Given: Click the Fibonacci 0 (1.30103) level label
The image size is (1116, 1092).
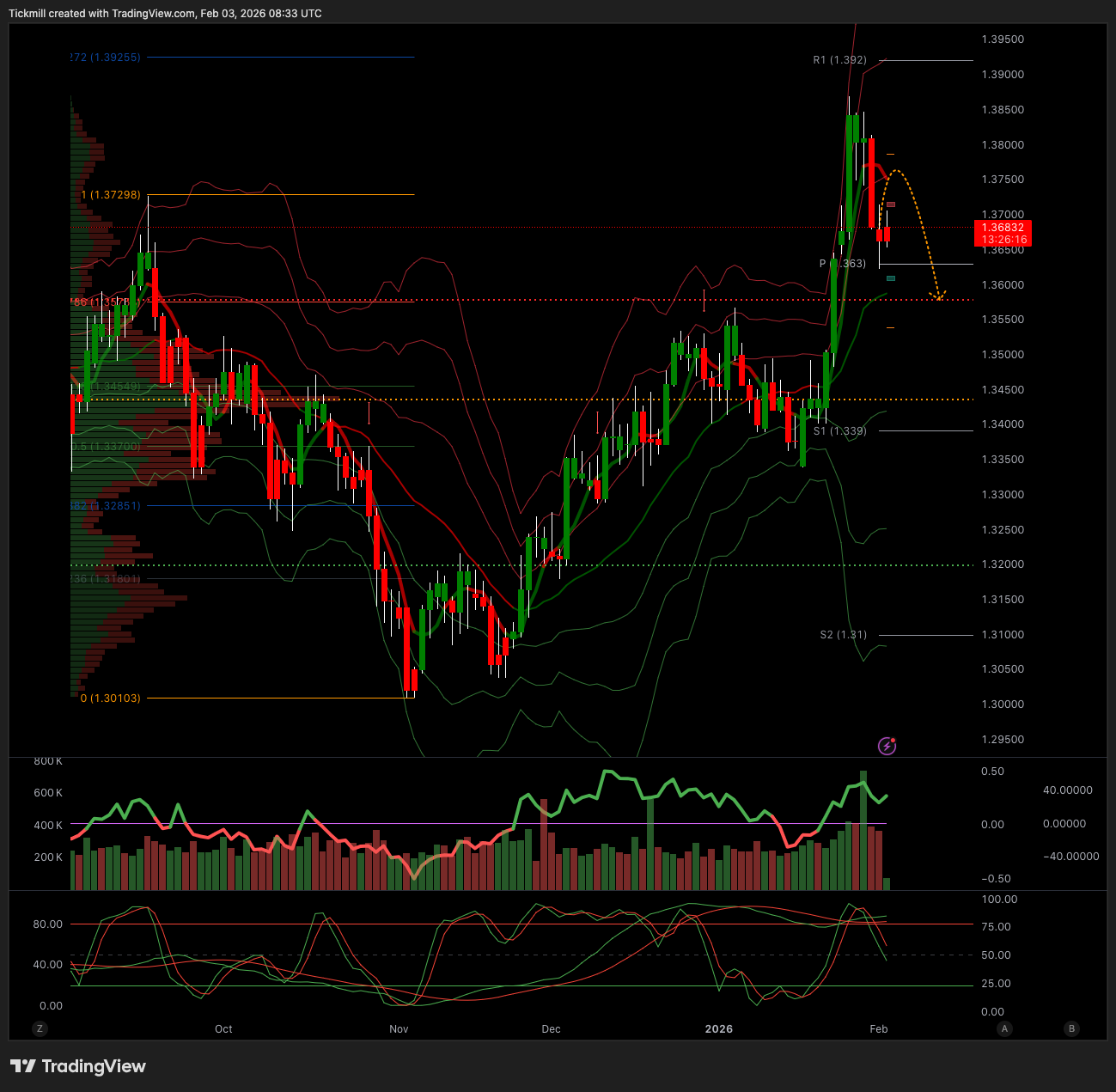Looking at the screenshot, I should [x=111, y=699].
